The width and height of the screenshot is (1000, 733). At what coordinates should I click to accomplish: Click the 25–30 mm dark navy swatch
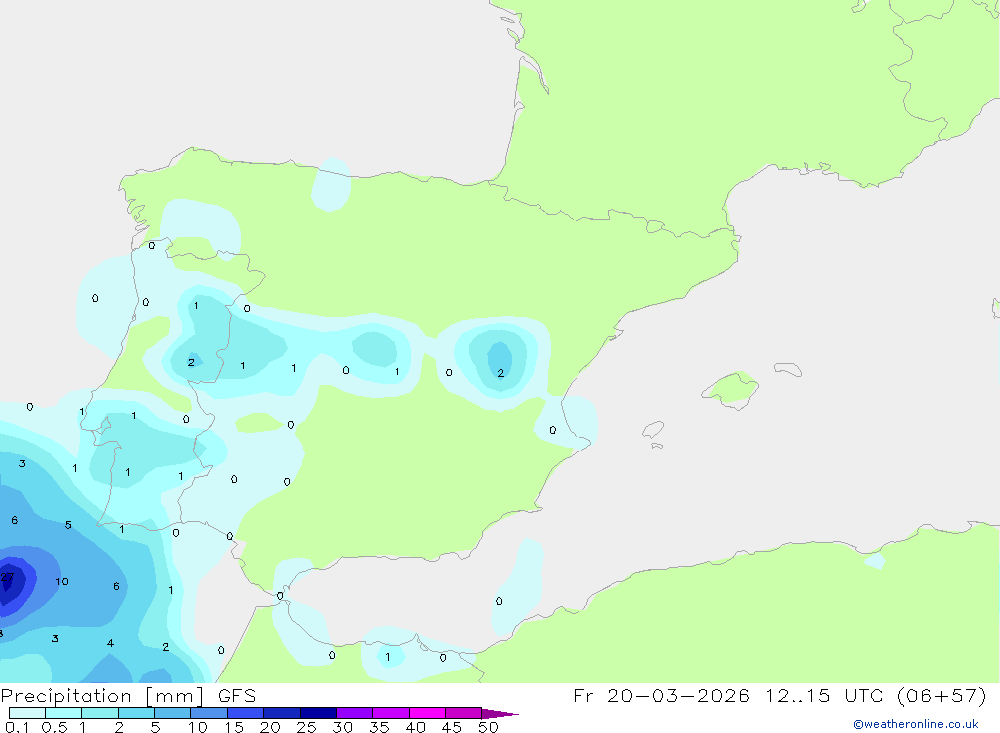click(318, 713)
